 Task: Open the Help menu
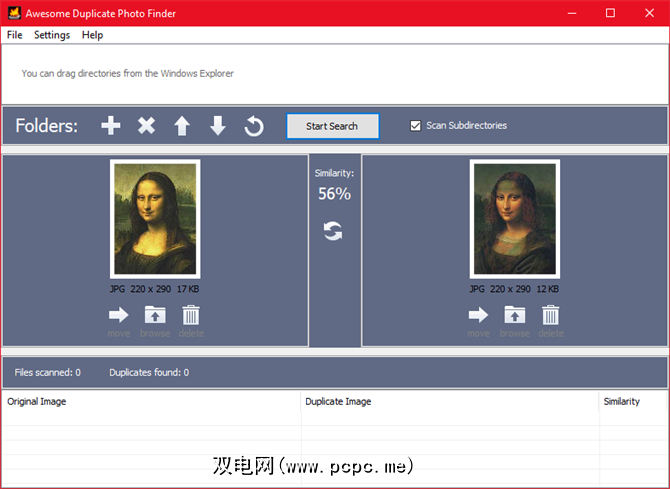(x=92, y=35)
